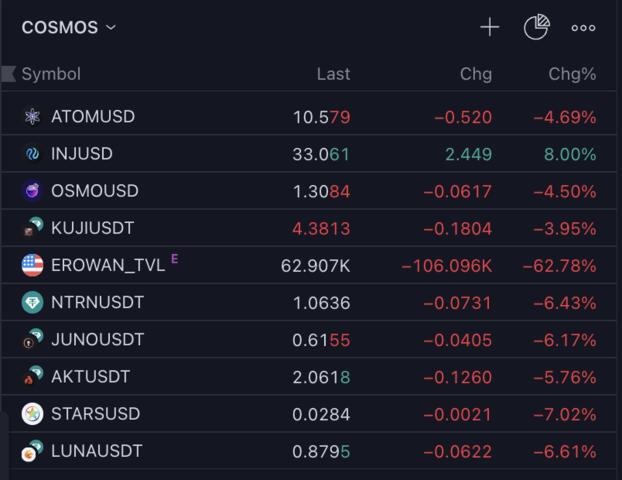Sort watchlist by Last price header
622x480 pixels.
coord(333,74)
